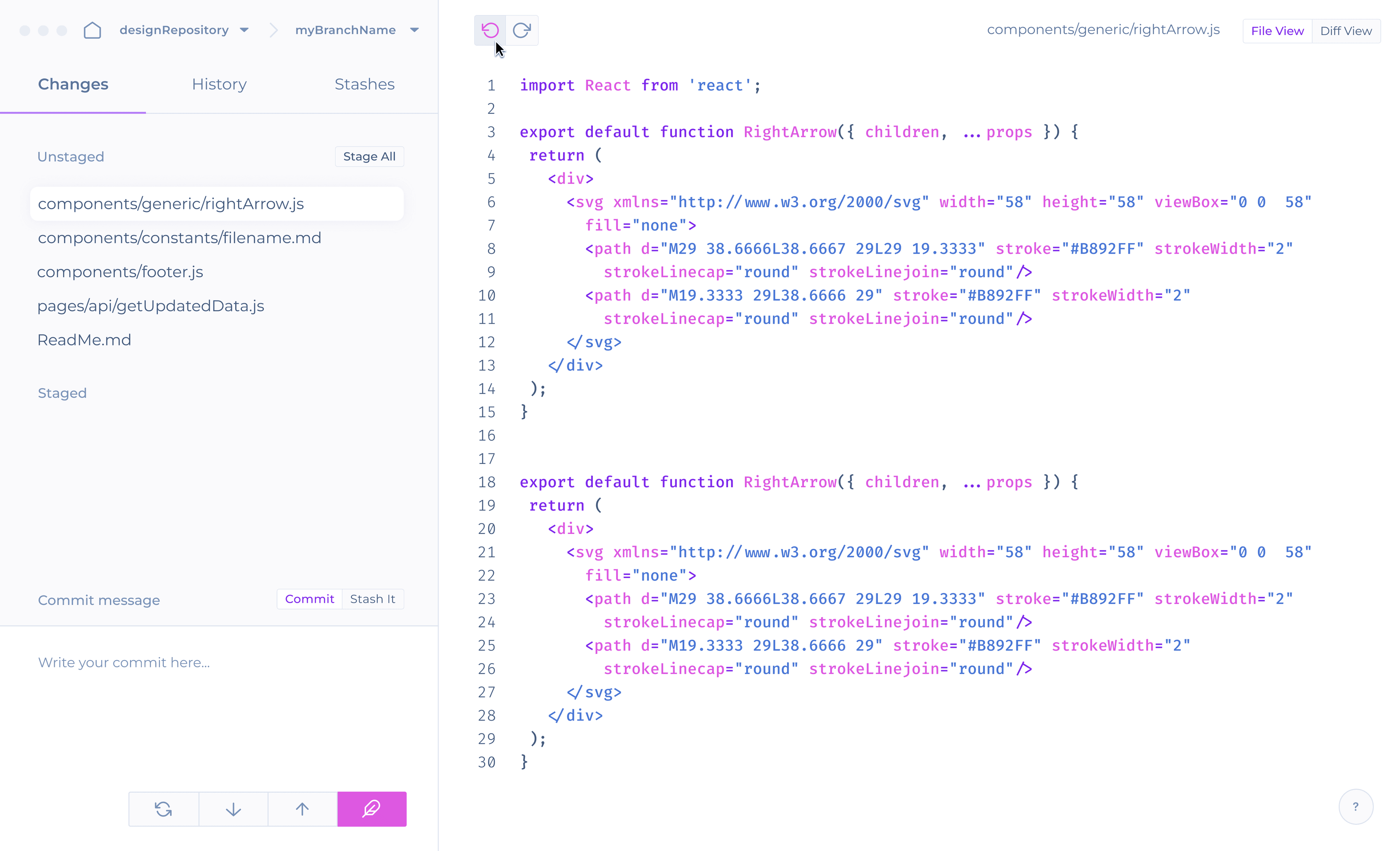The height and width of the screenshot is (851, 1400).
Task: Click the pull down-arrow button
Action: [234, 808]
